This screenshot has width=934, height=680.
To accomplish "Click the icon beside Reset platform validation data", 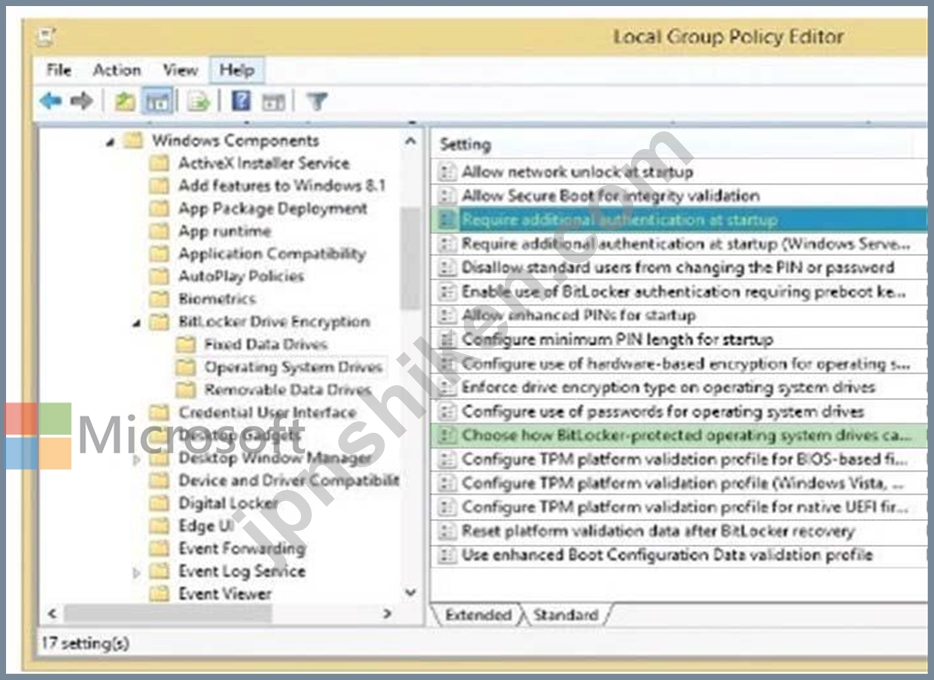I will [x=446, y=531].
